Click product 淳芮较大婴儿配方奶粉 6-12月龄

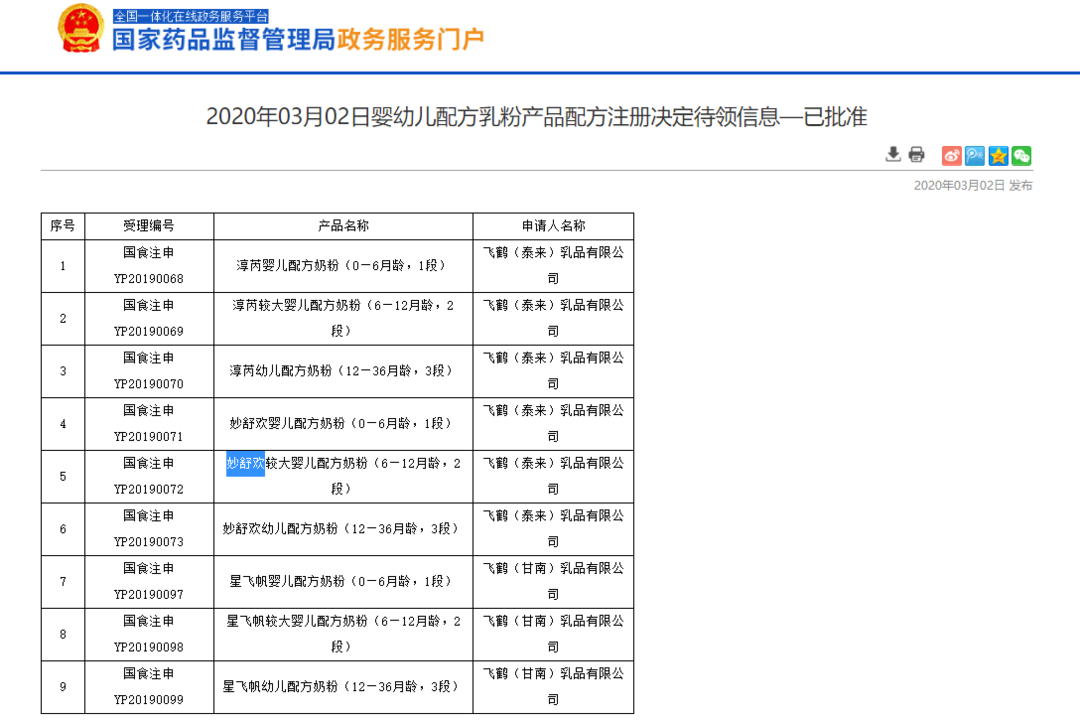343,318
